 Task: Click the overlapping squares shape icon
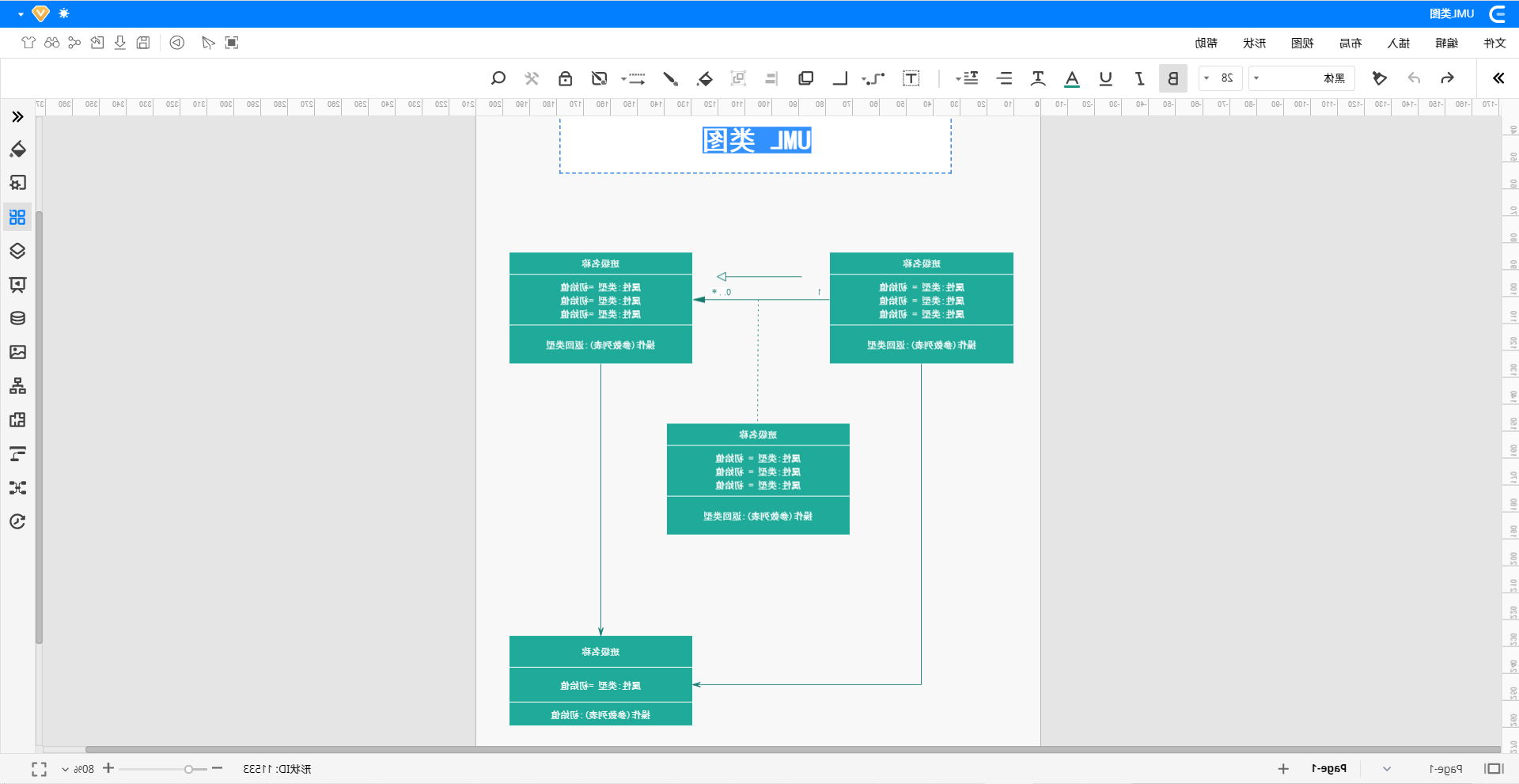point(806,78)
